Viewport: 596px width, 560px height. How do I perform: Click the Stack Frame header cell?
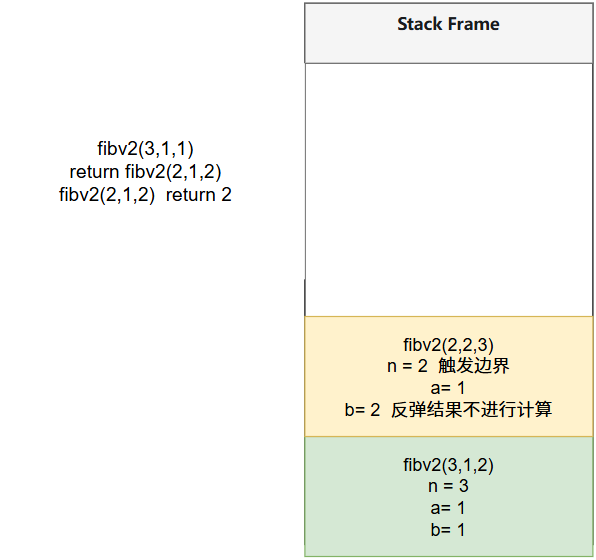449,33
